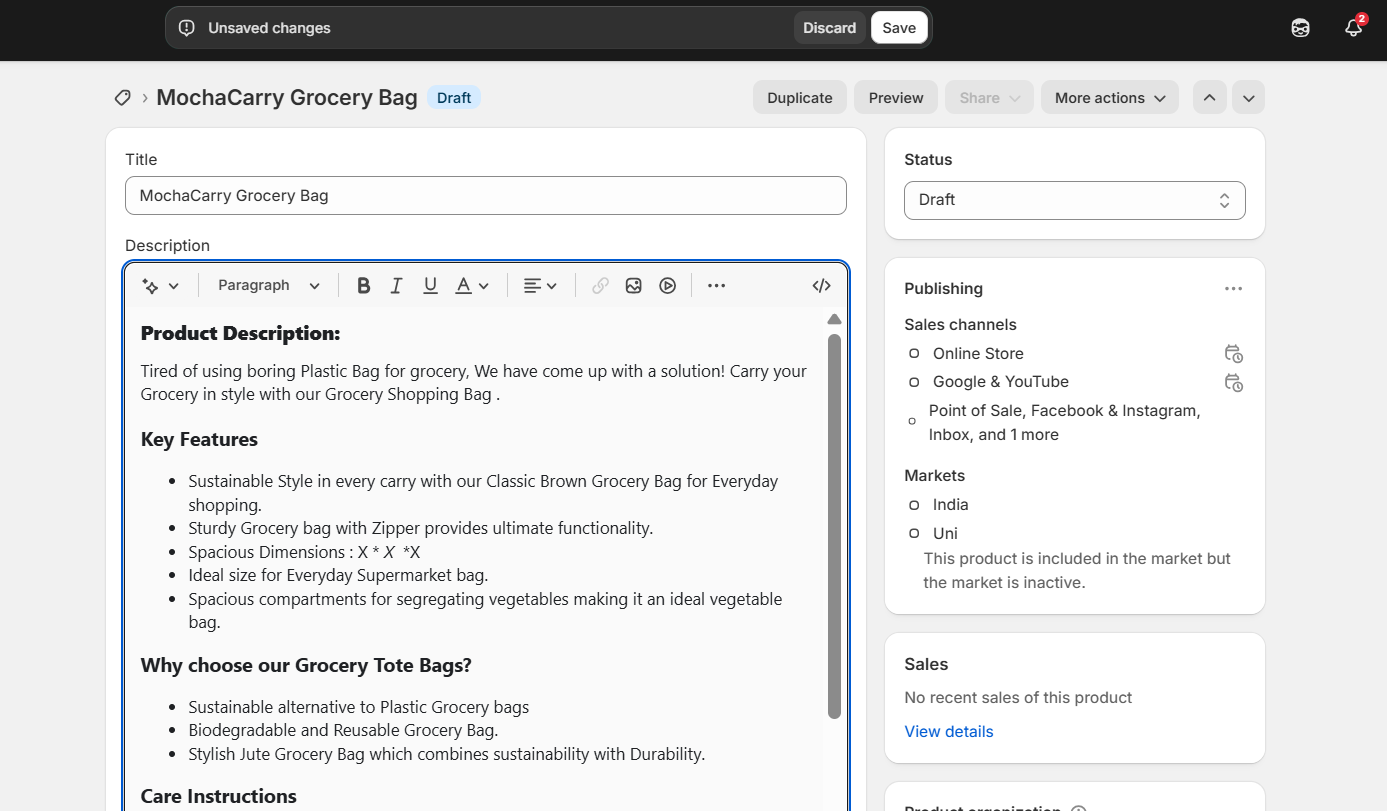Apply italic formatting

[396, 285]
